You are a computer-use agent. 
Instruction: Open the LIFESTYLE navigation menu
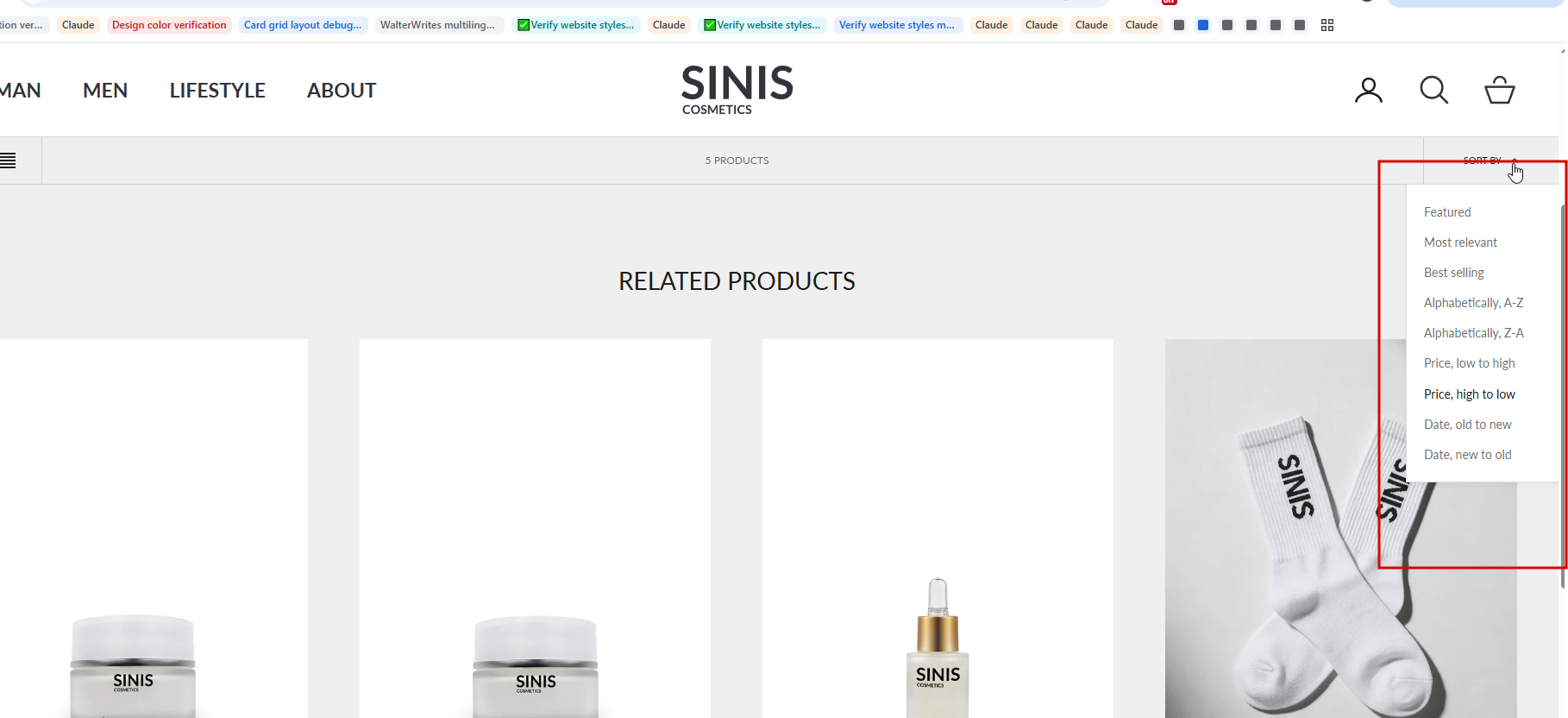(x=217, y=91)
